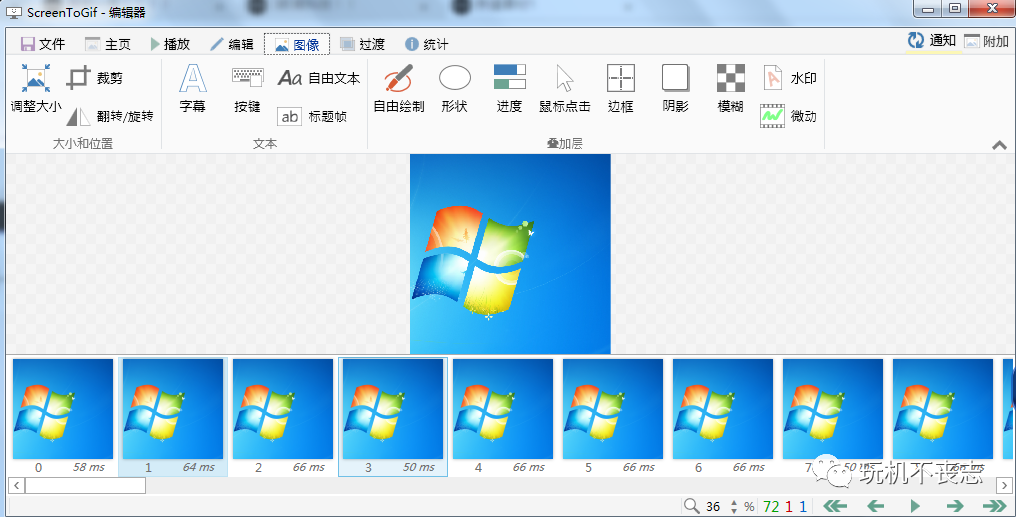Open the 播放 playback tab
The height and width of the screenshot is (517, 1016).
(170, 44)
